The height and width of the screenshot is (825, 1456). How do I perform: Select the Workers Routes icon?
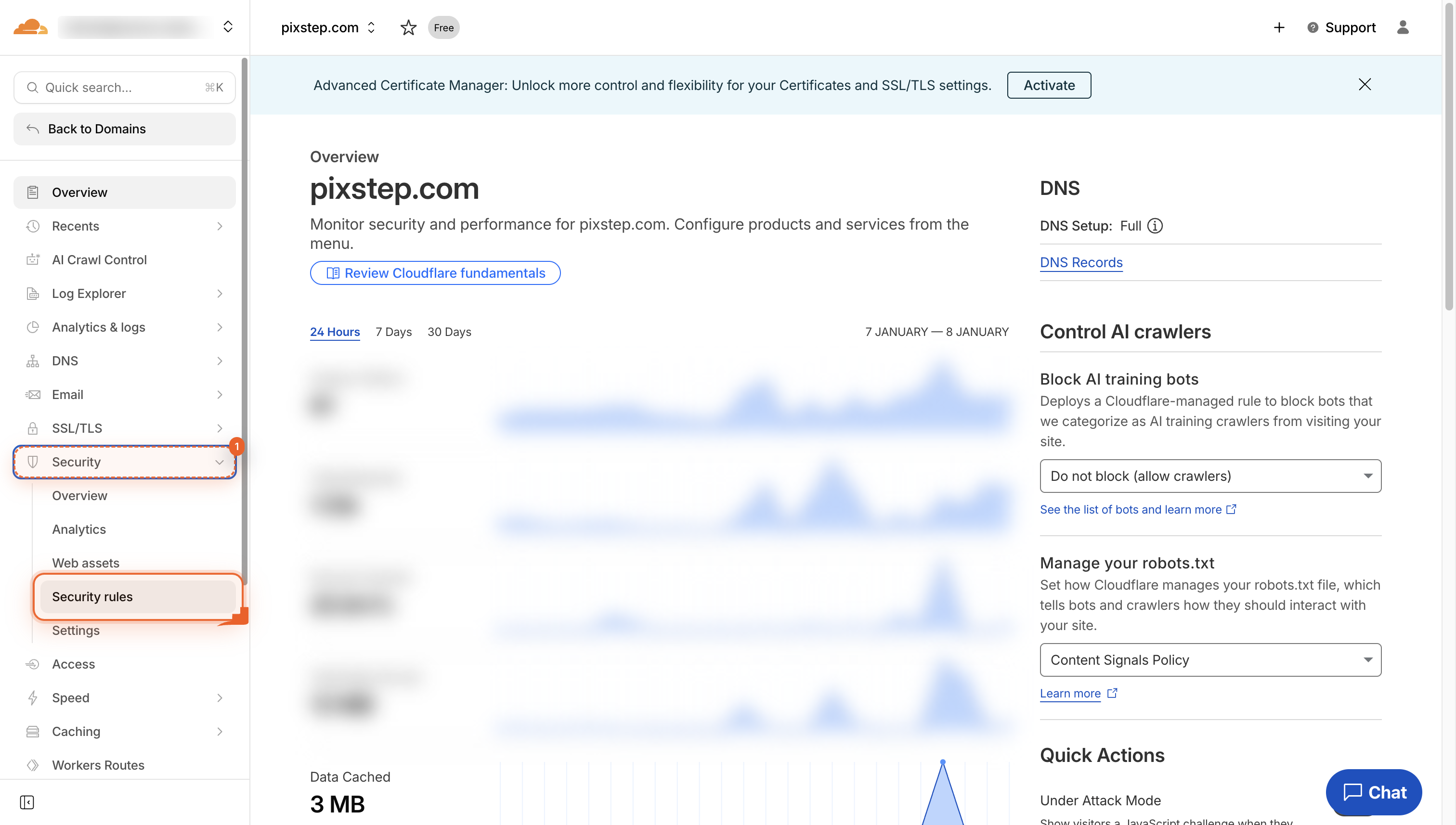coord(32,765)
